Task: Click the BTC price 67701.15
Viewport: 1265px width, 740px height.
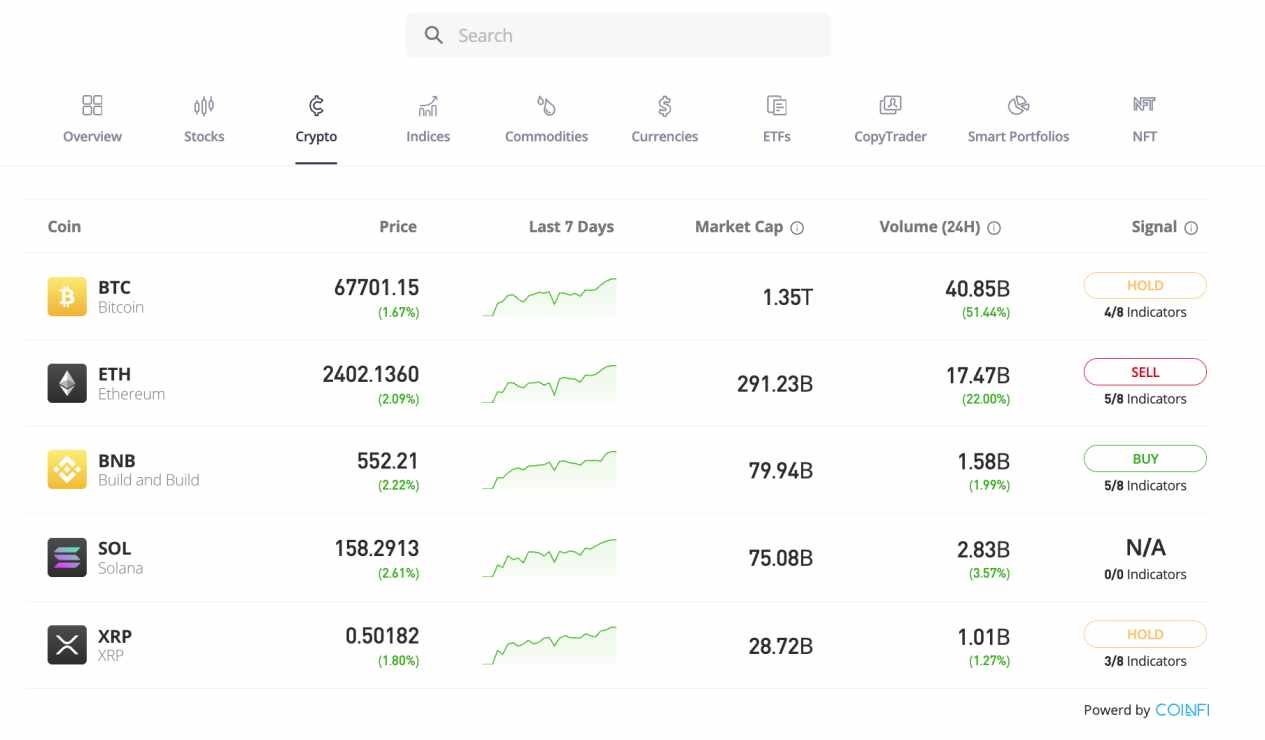Action: pyautogui.click(x=376, y=287)
